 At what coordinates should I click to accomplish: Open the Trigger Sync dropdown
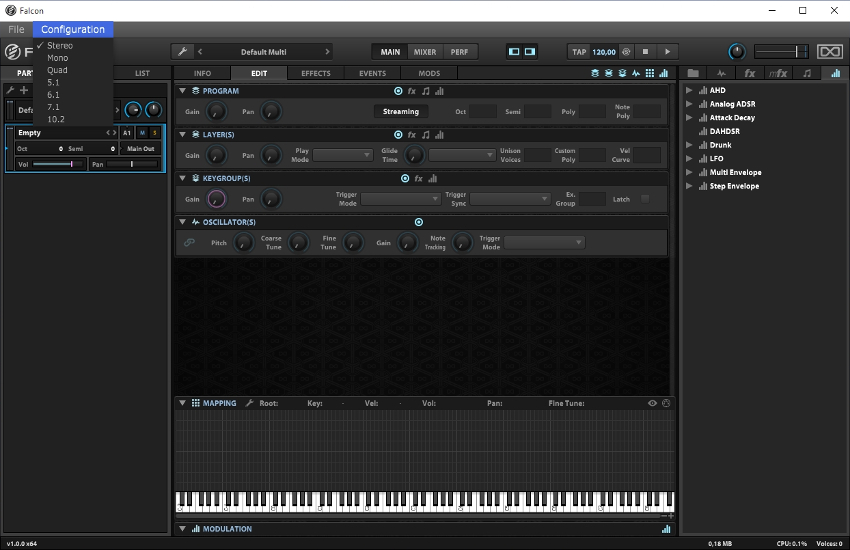510,199
